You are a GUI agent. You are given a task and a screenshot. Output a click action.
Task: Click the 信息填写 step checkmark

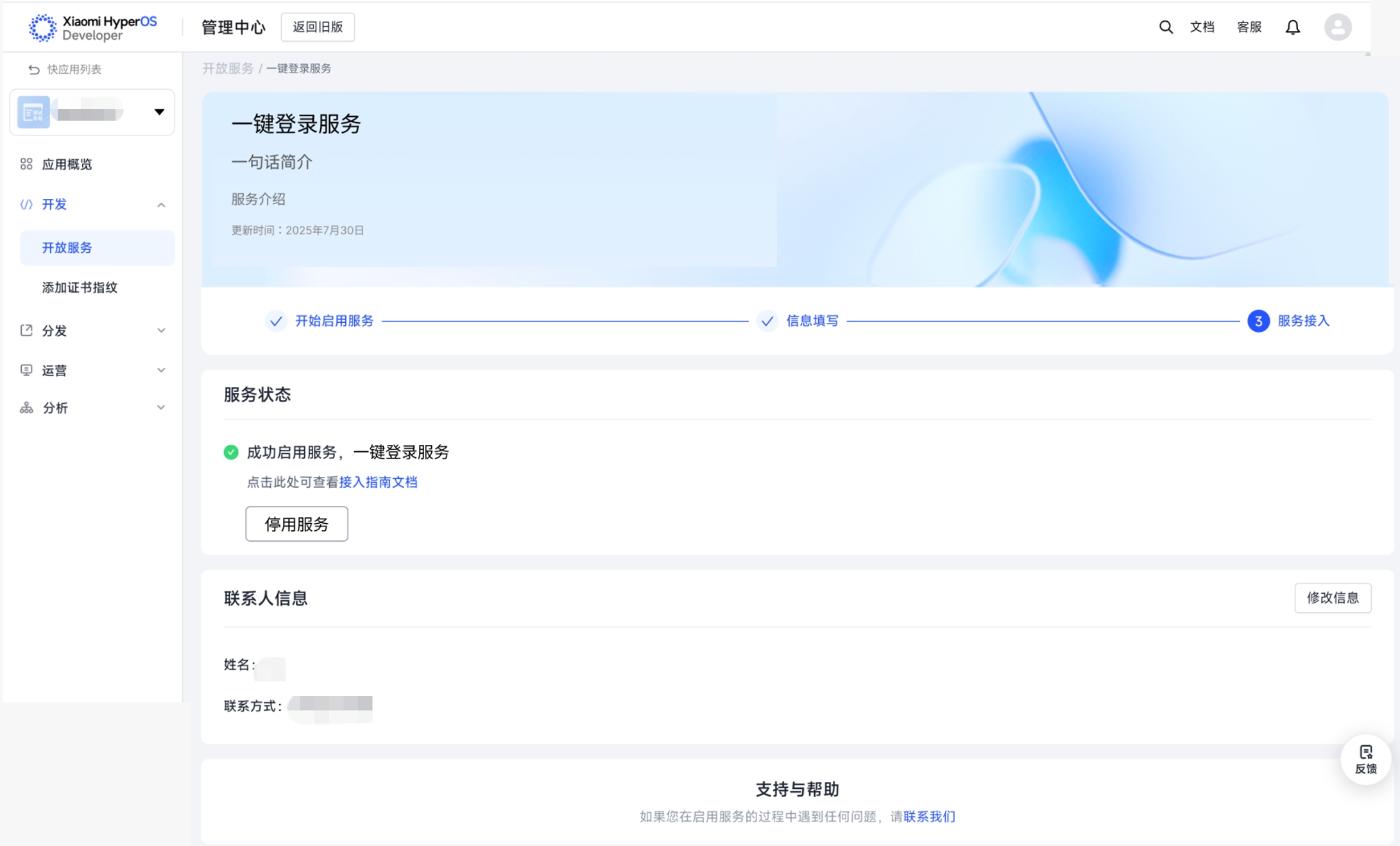click(x=767, y=321)
